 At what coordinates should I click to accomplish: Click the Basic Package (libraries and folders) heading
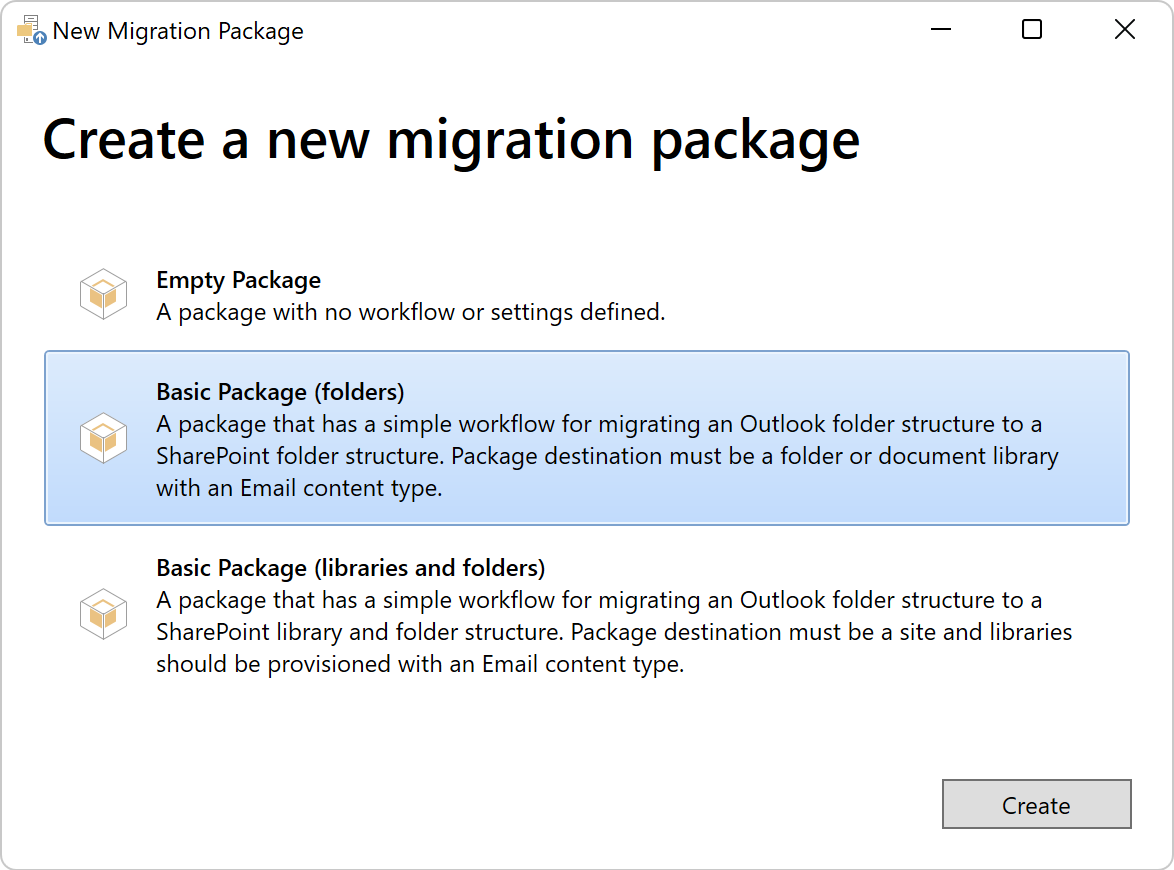pyautogui.click(x=350, y=567)
